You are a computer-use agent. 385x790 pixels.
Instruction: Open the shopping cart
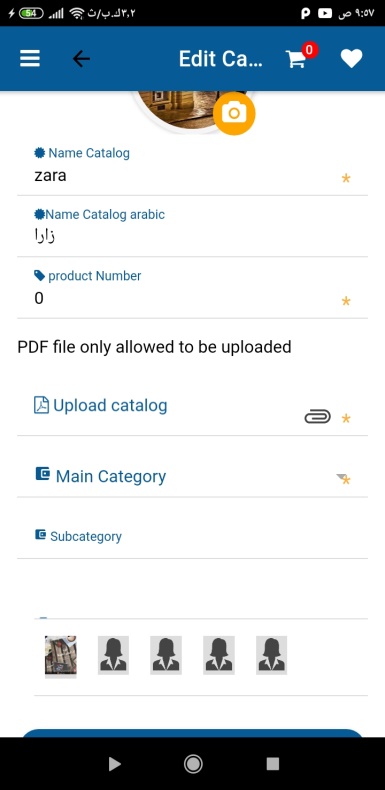pyautogui.click(x=296, y=59)
